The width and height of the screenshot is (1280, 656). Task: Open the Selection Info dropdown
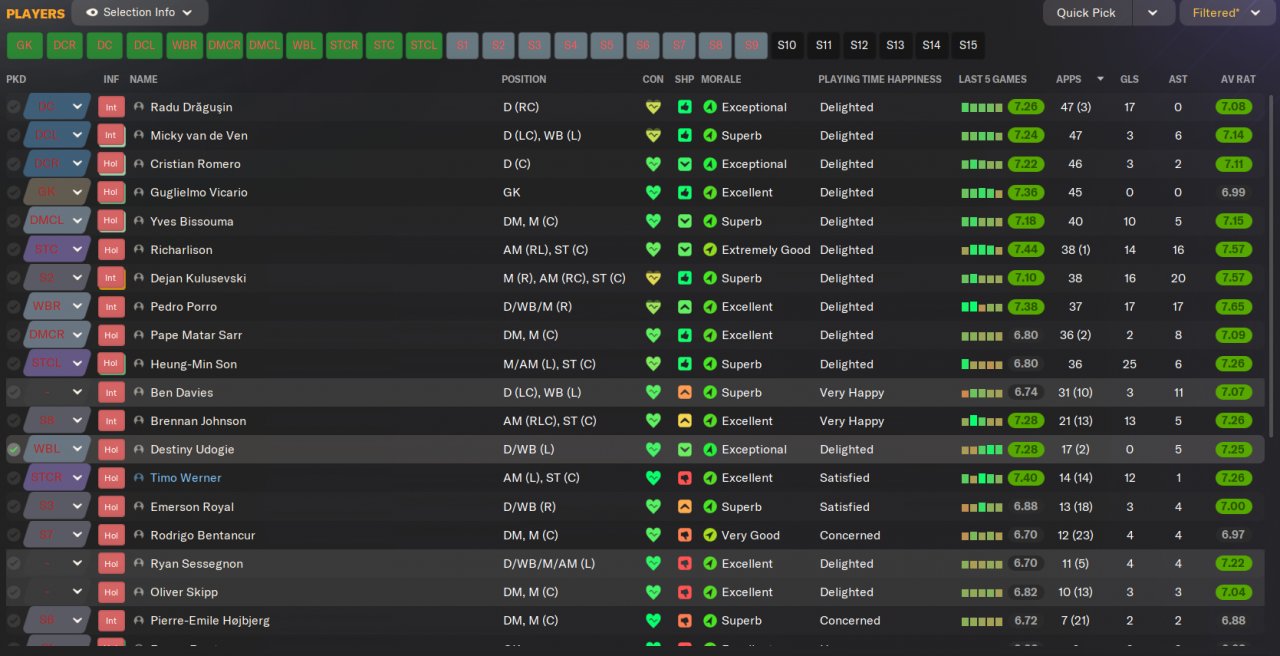tap(140, 13)
